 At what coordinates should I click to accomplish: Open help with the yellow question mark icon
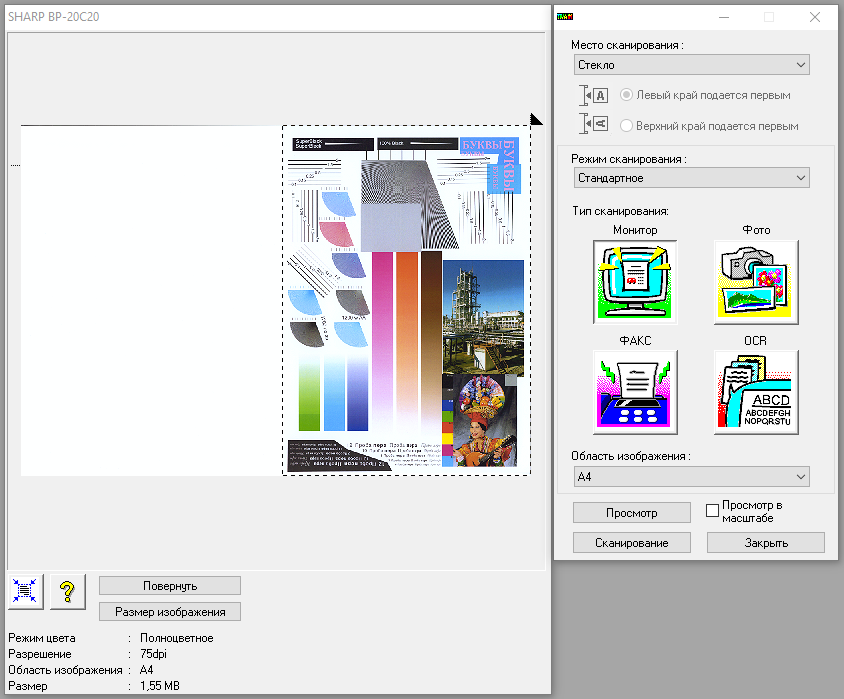coord(68,591)
